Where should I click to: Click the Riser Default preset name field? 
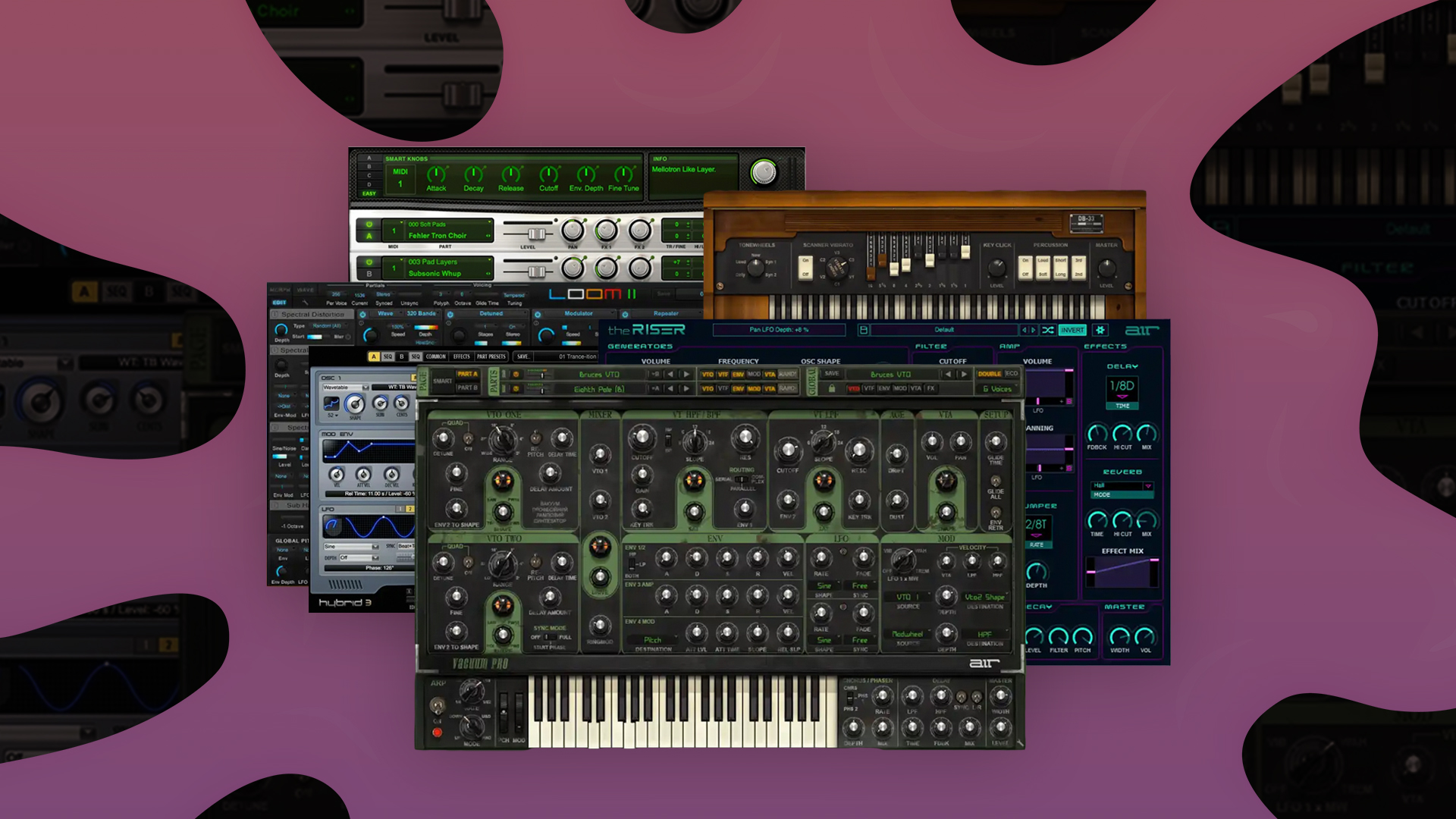[x=943, y=331]
